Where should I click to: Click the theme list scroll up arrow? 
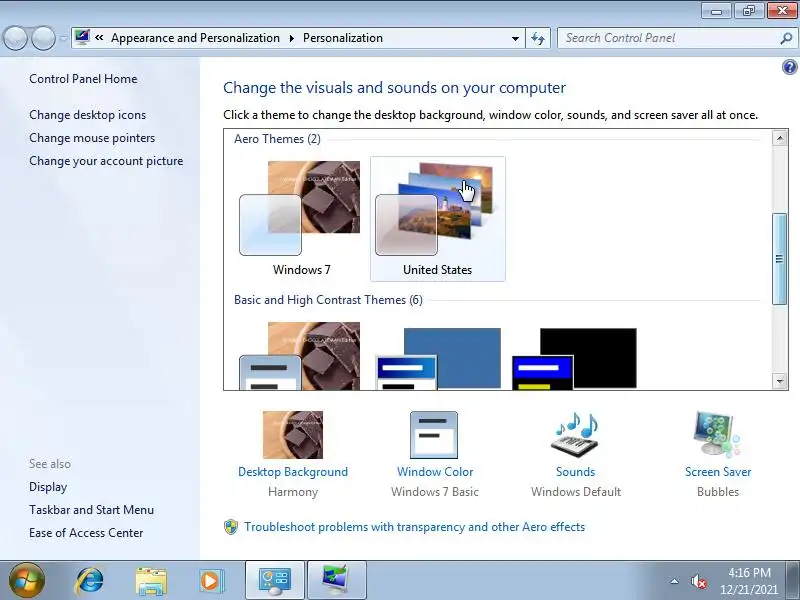point(779,138)
